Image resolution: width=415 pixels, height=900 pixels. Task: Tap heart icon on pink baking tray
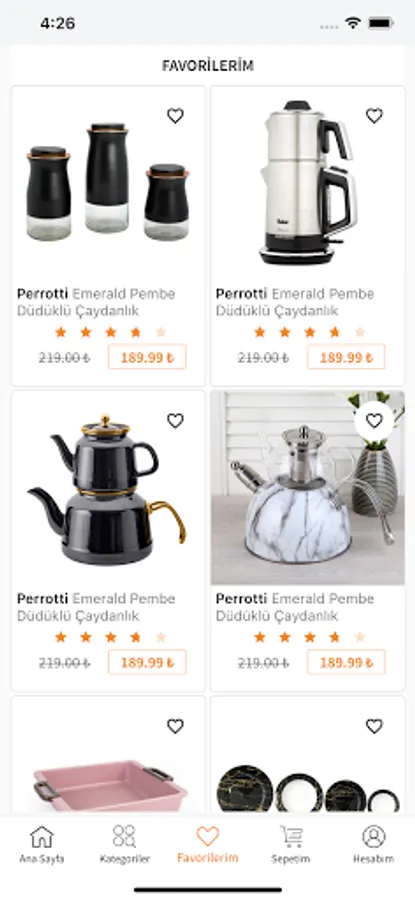coord(175,726)
